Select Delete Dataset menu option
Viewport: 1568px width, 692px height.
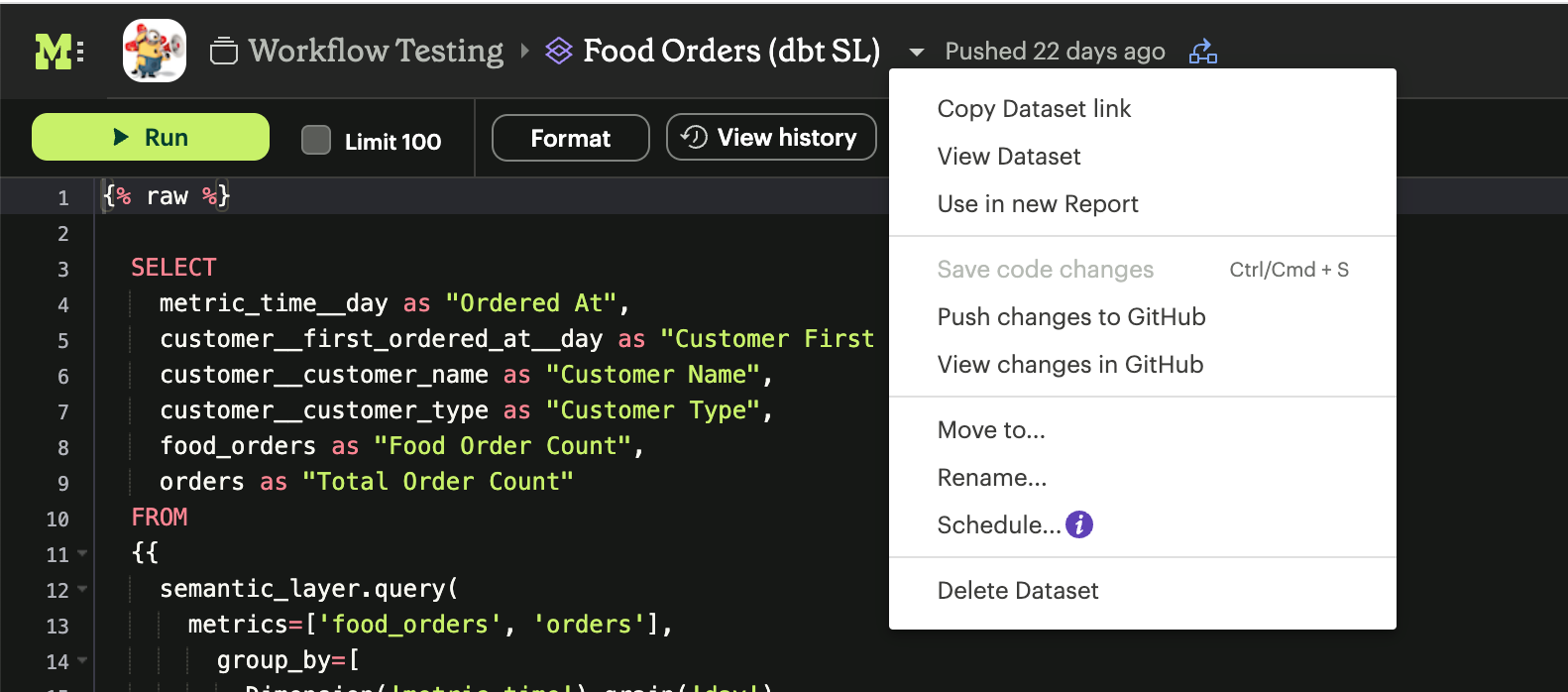coord(1017,591)
